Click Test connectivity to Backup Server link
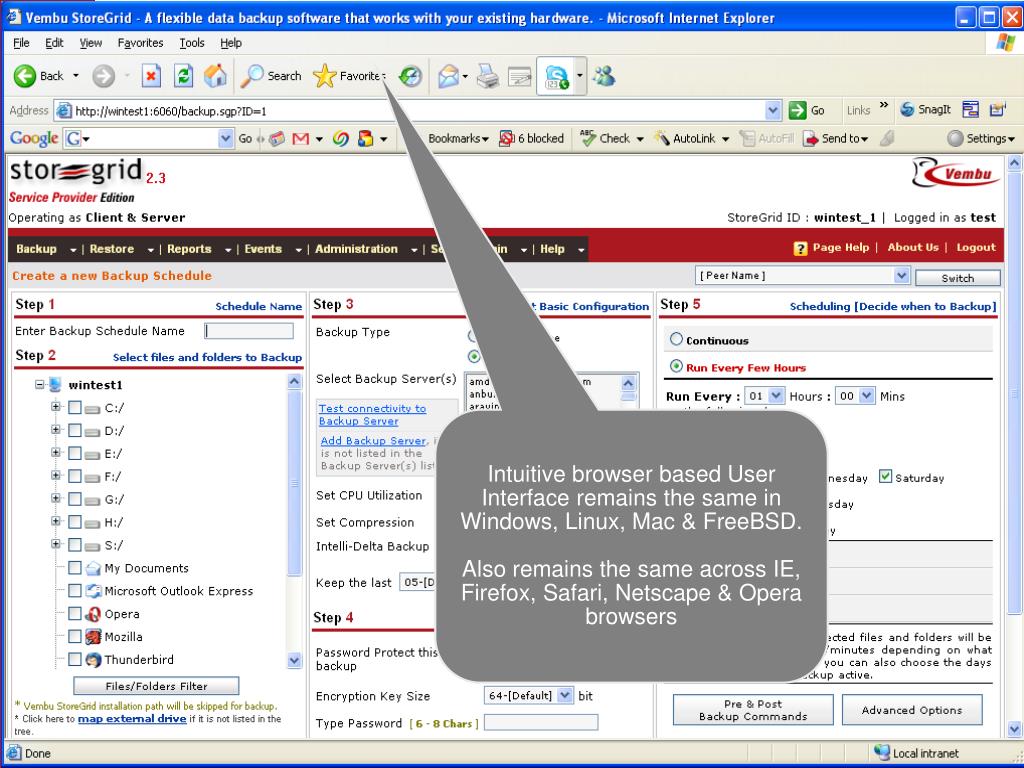The height and width of the screenshot is (768, 1024). click(x=372, y=415)
